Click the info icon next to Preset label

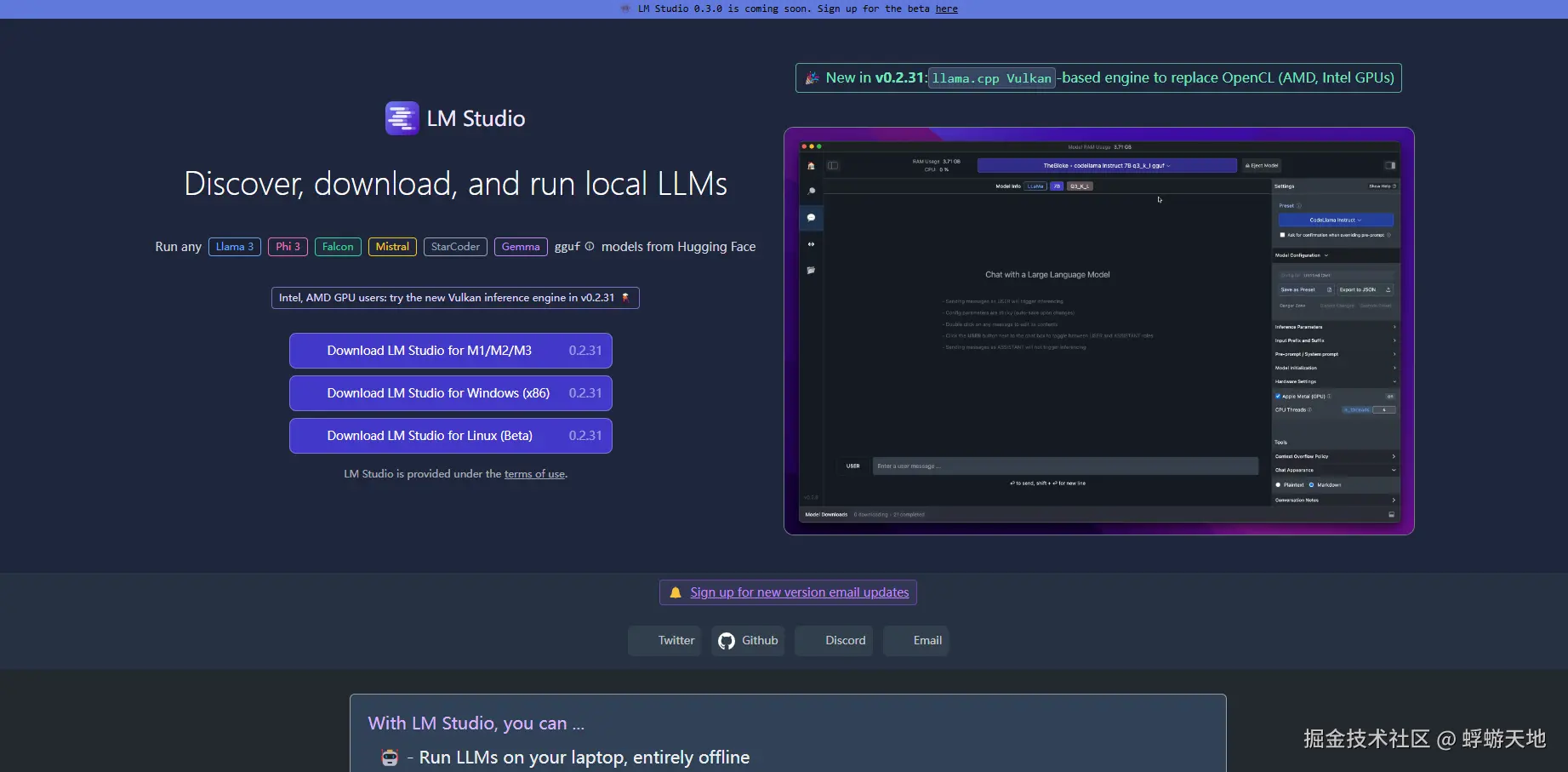[1299, 206]
